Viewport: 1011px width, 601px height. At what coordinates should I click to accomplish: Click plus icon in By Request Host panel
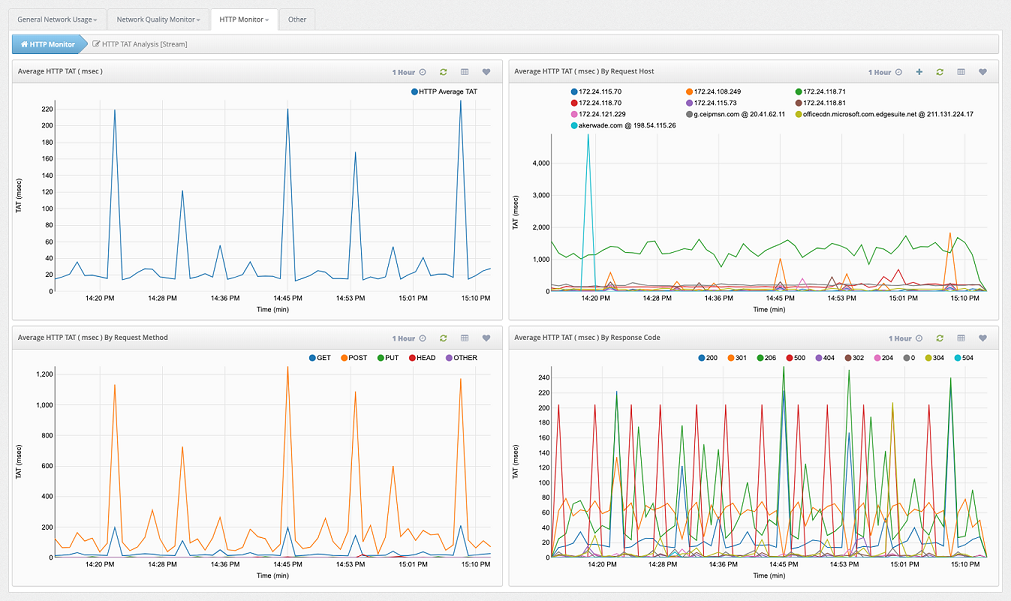tap(919, 72)
